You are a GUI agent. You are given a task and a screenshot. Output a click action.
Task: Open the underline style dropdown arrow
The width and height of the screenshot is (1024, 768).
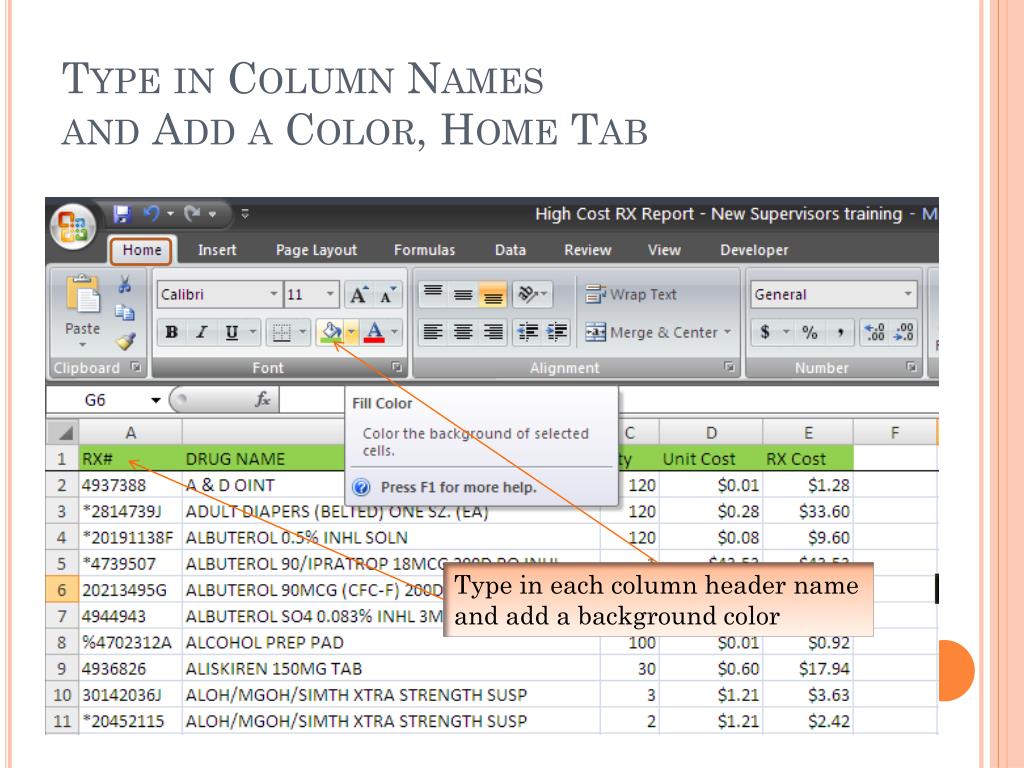(x=253, y=332)
